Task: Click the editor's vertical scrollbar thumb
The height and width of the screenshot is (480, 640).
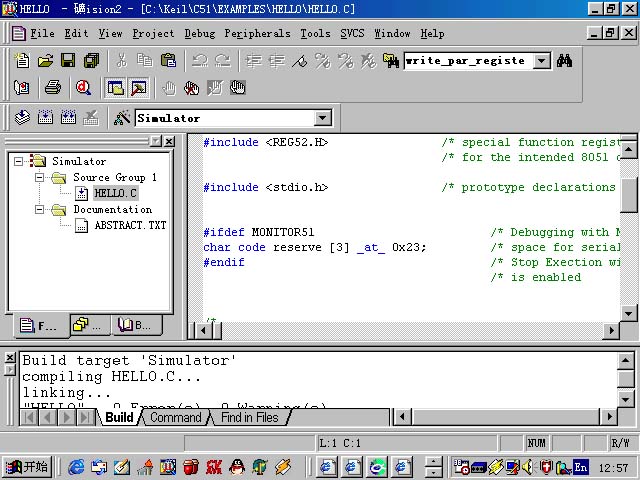Action: point(629,195)
